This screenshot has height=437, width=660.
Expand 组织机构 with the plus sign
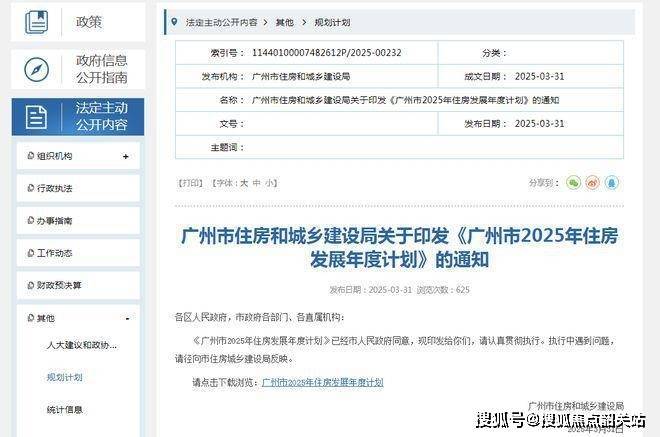(x=125, y=156)
